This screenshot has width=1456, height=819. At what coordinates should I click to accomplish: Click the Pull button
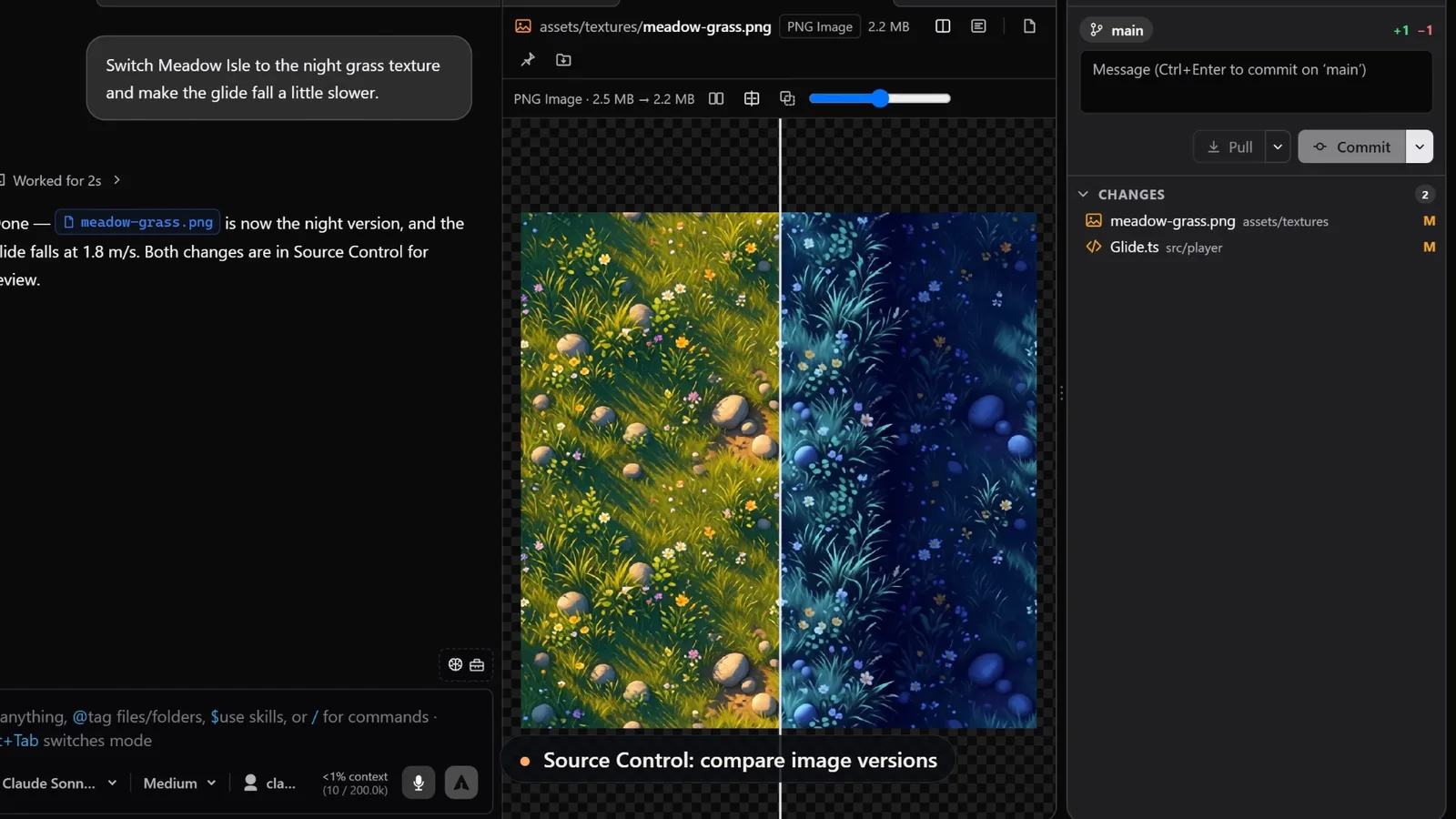1229,147
